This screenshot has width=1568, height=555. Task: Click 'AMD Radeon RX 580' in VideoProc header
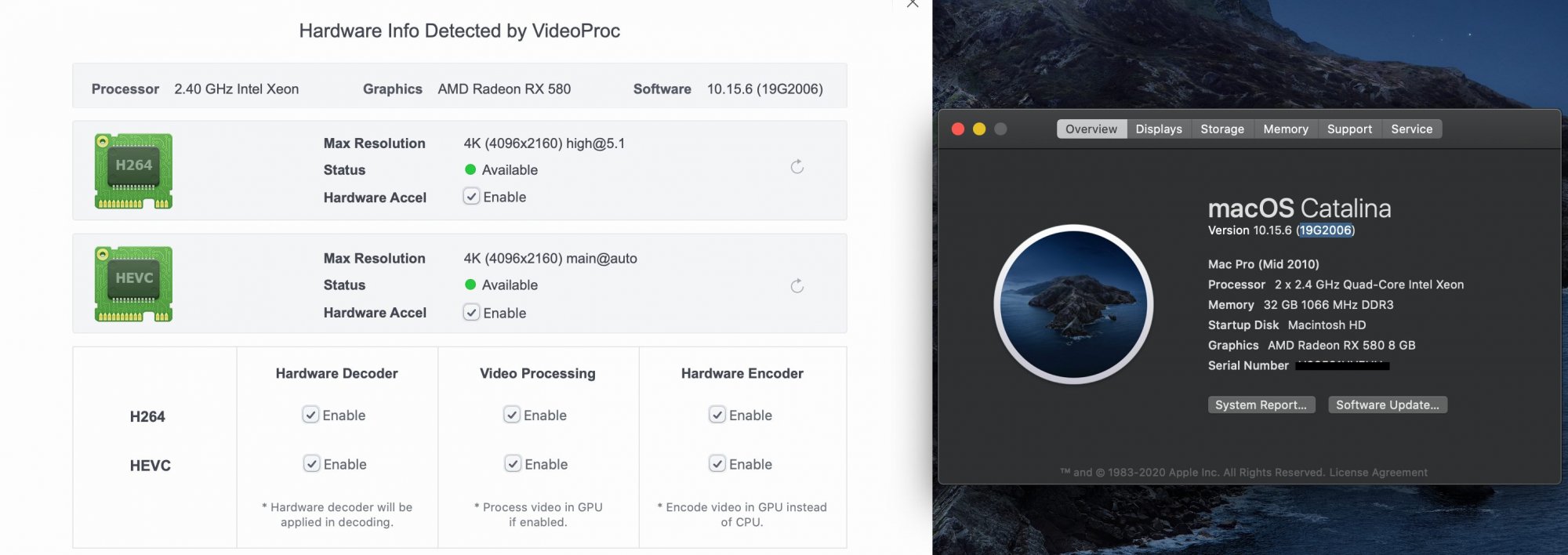(504, 89)
